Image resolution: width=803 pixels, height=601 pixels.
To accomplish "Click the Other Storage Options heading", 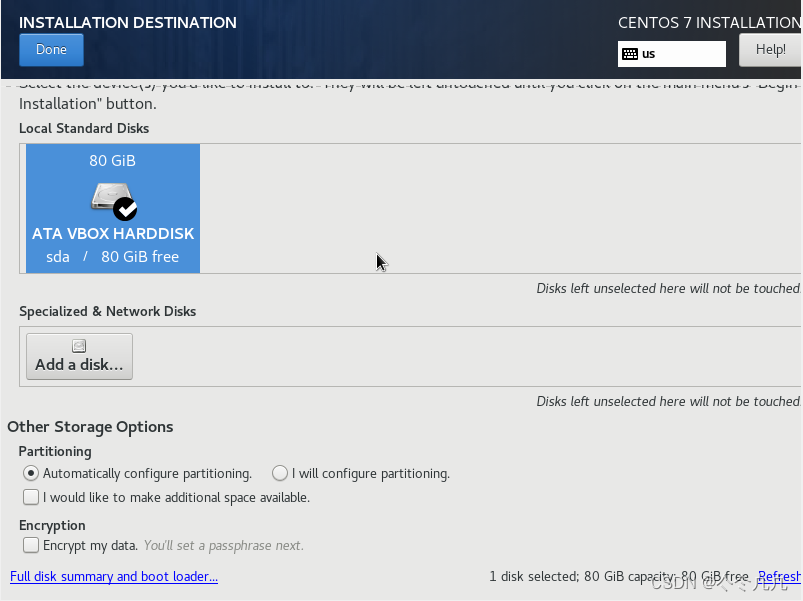I will (x=90, y=426).
